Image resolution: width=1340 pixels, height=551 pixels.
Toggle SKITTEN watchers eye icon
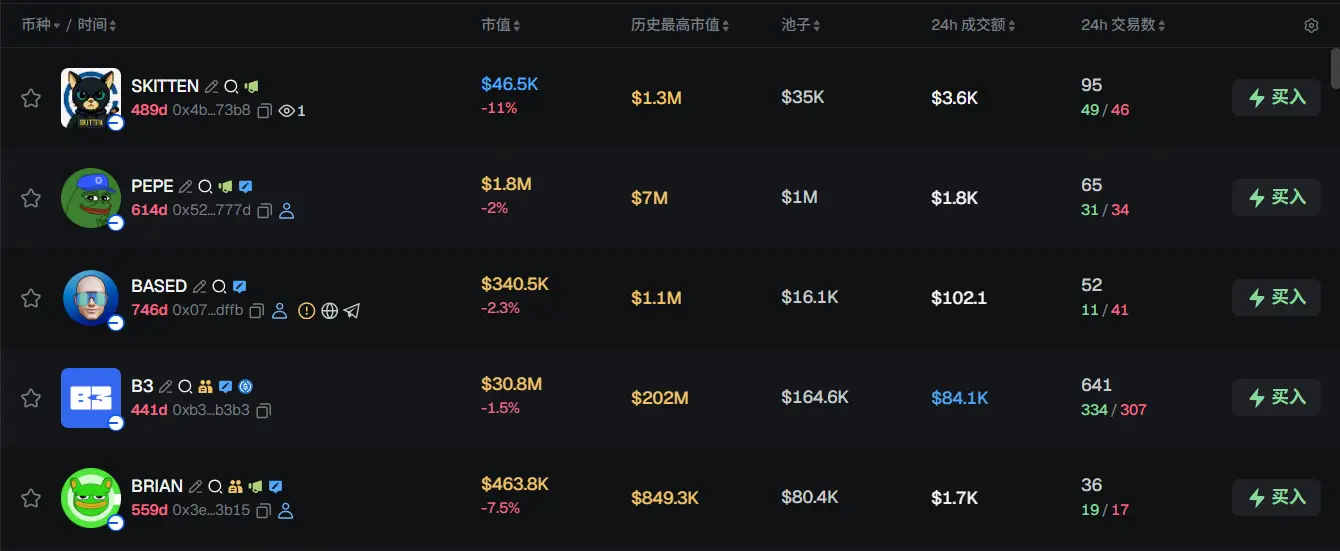288,111
